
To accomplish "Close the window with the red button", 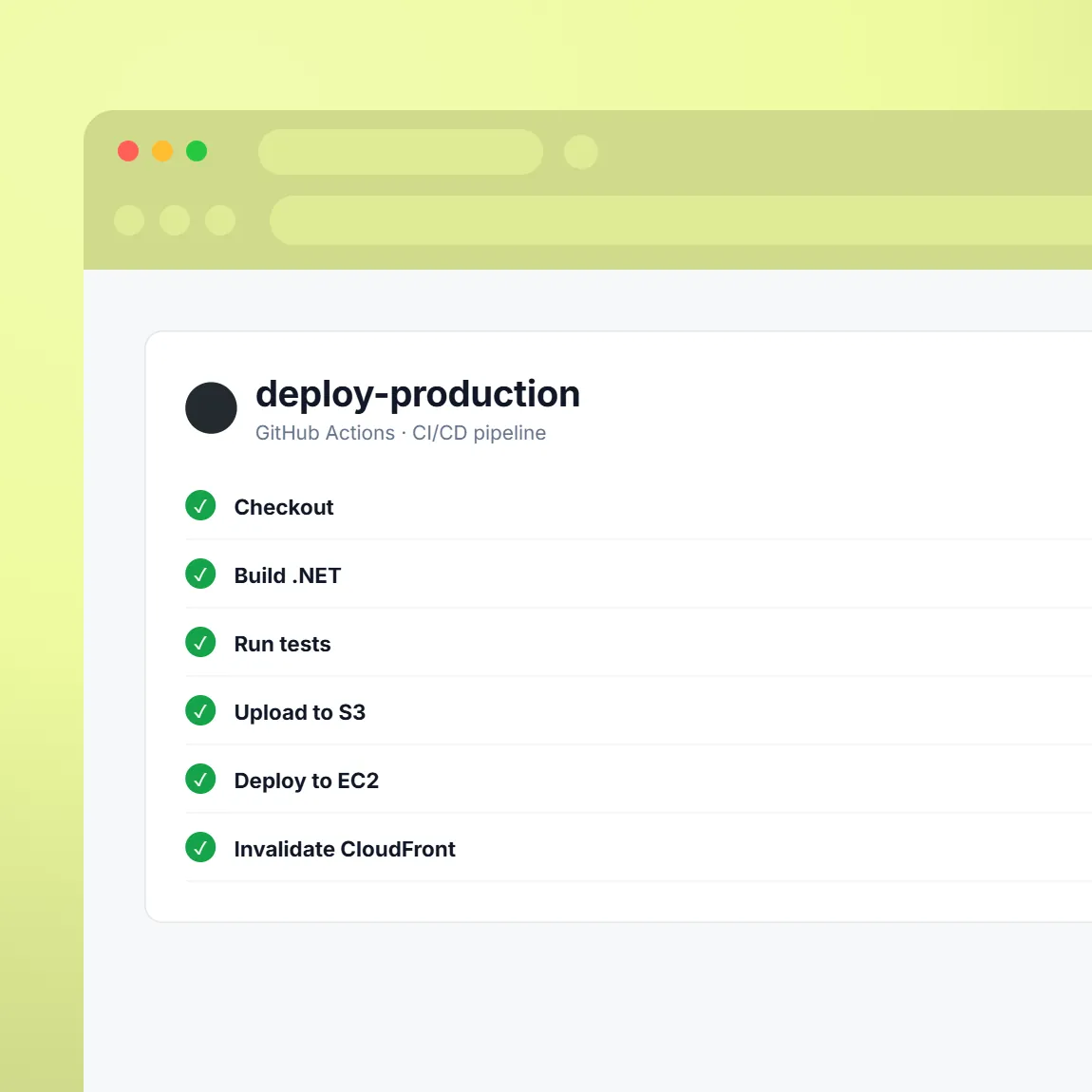I will tap(128, 151).
